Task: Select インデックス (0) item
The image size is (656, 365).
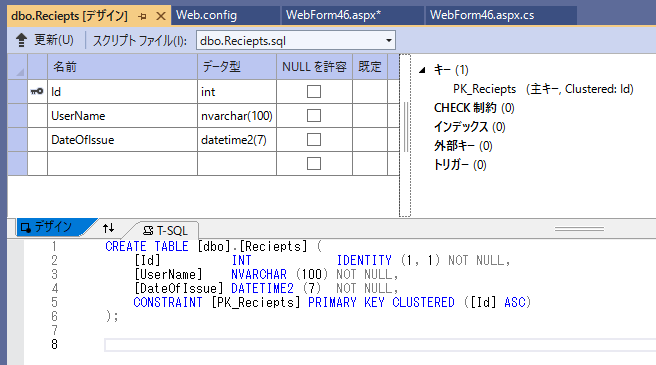Action: pos(469,127)
